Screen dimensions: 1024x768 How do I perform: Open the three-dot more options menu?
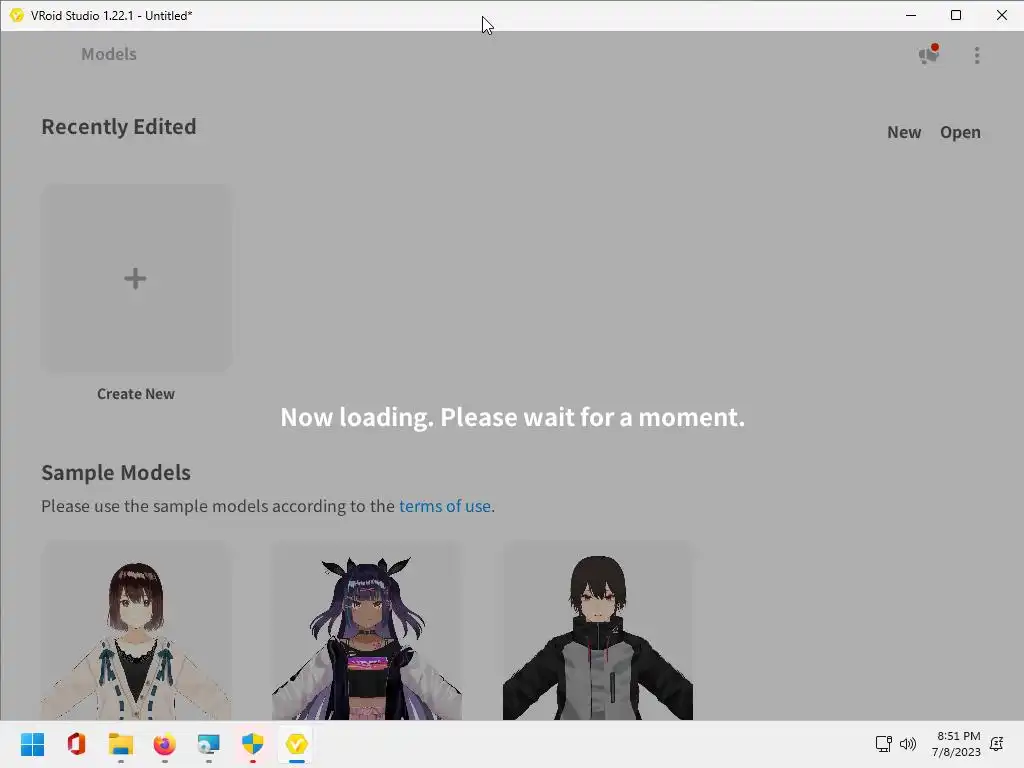(977, 55)
